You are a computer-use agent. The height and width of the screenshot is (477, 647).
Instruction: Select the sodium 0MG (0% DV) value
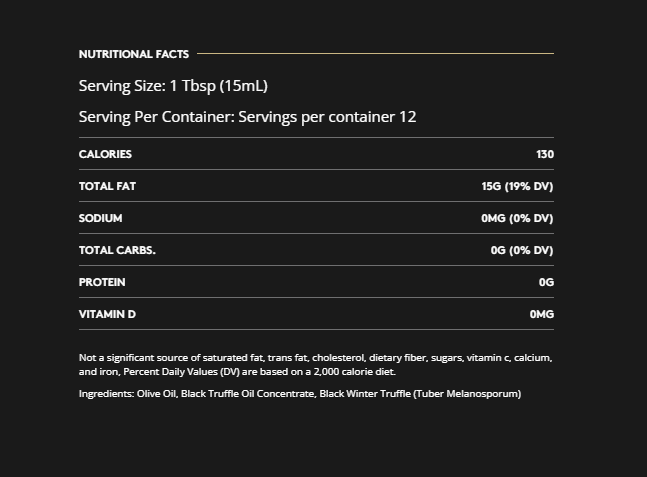click(517, 218)
